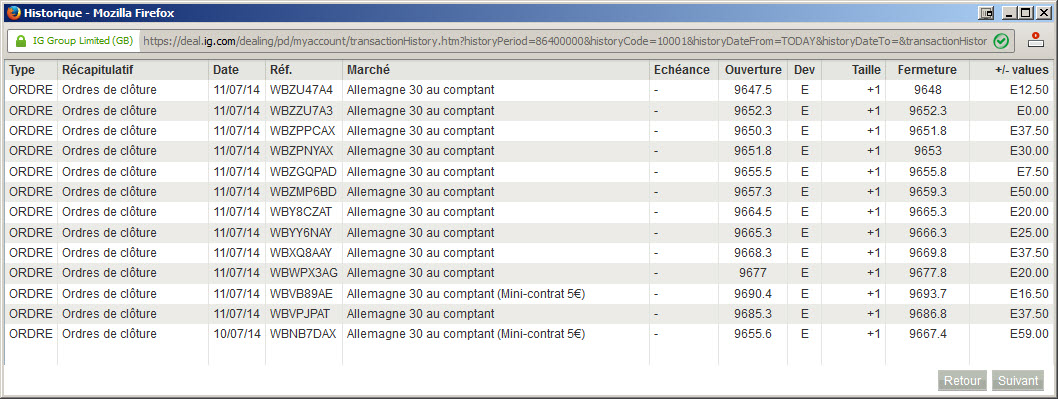Click opening price 9677
The width and height of the screenshot is (1058, 399).
(753, 273)
